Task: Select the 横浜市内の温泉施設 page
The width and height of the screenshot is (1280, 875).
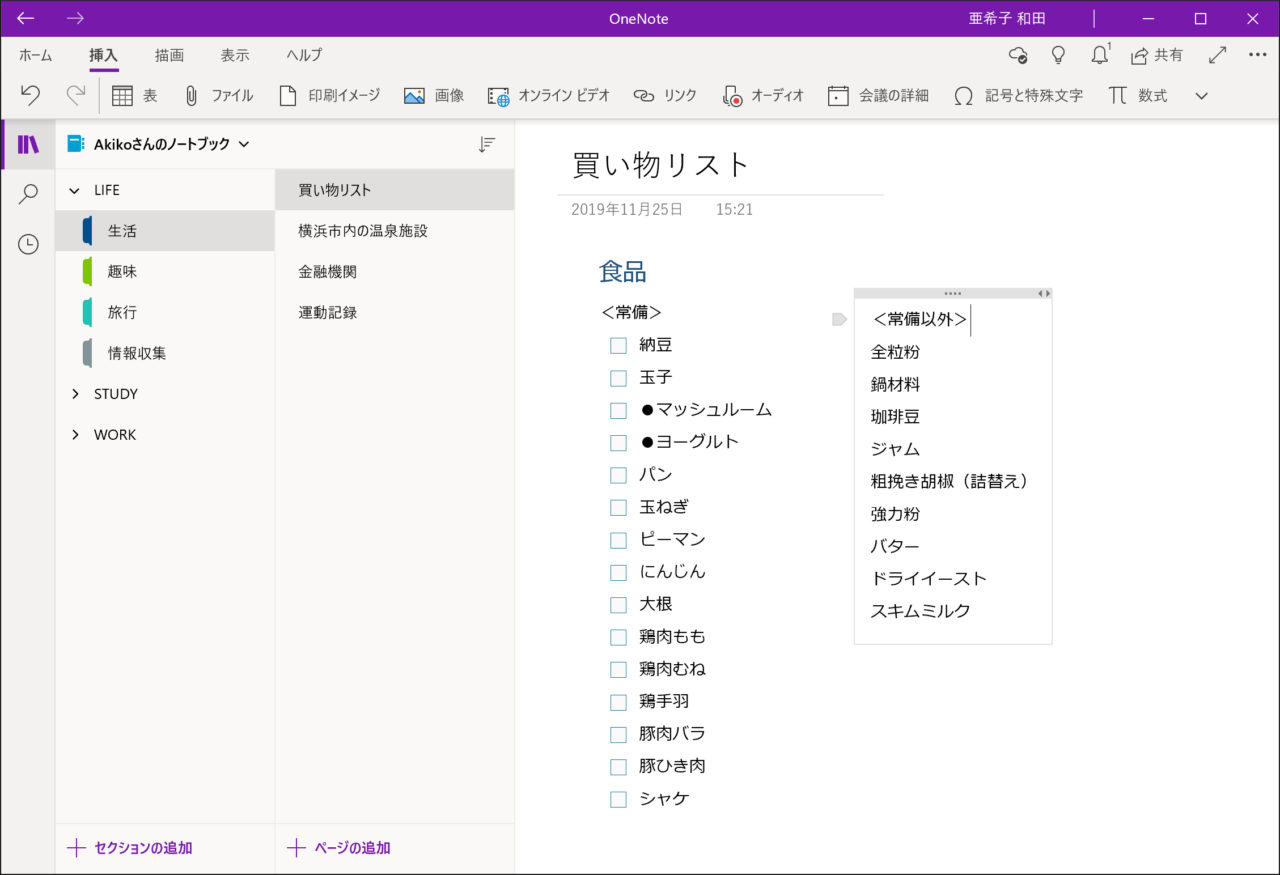Action: [x=363, y=231]
